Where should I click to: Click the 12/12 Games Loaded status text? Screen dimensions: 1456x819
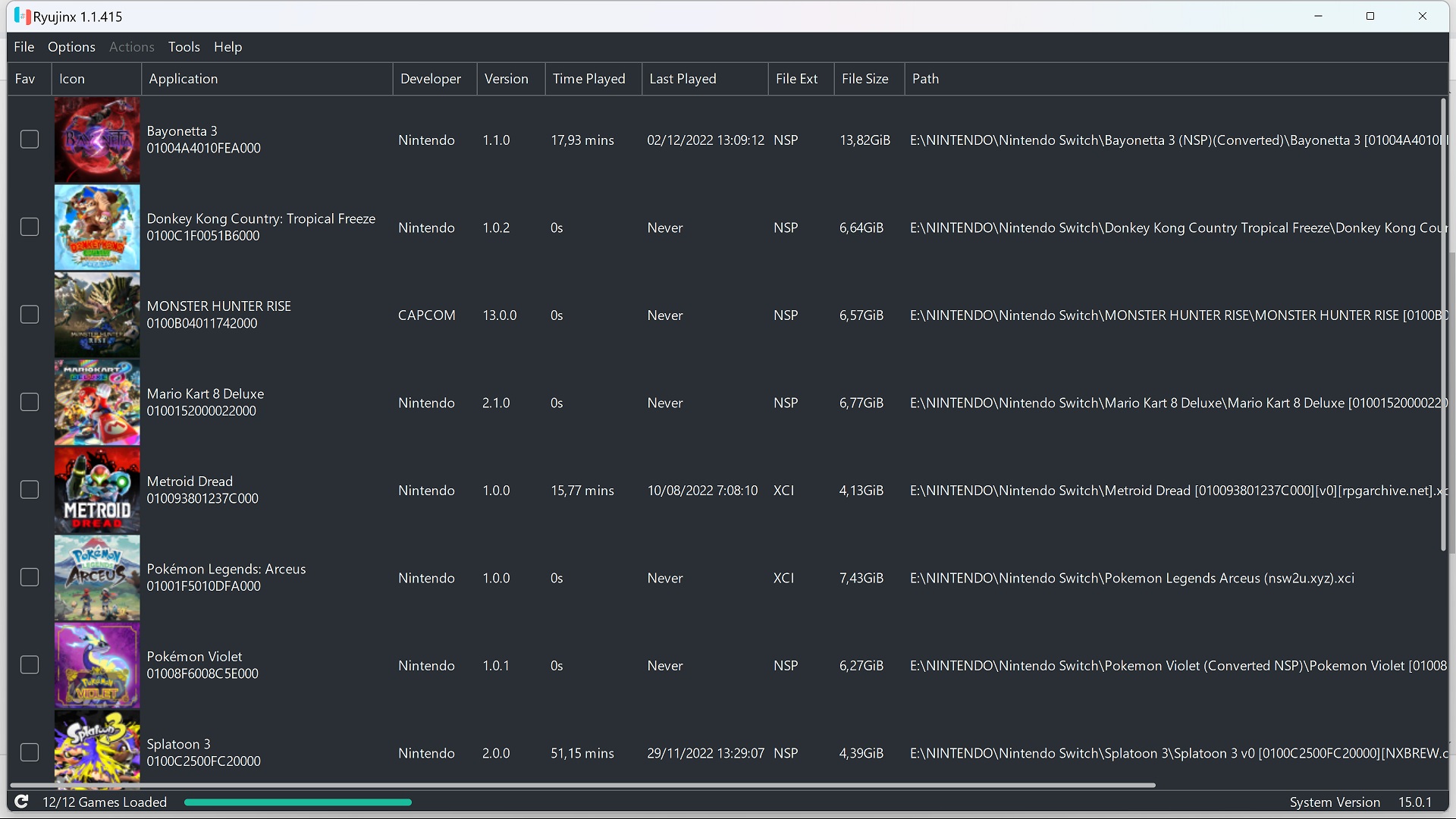tap(105, 802)
